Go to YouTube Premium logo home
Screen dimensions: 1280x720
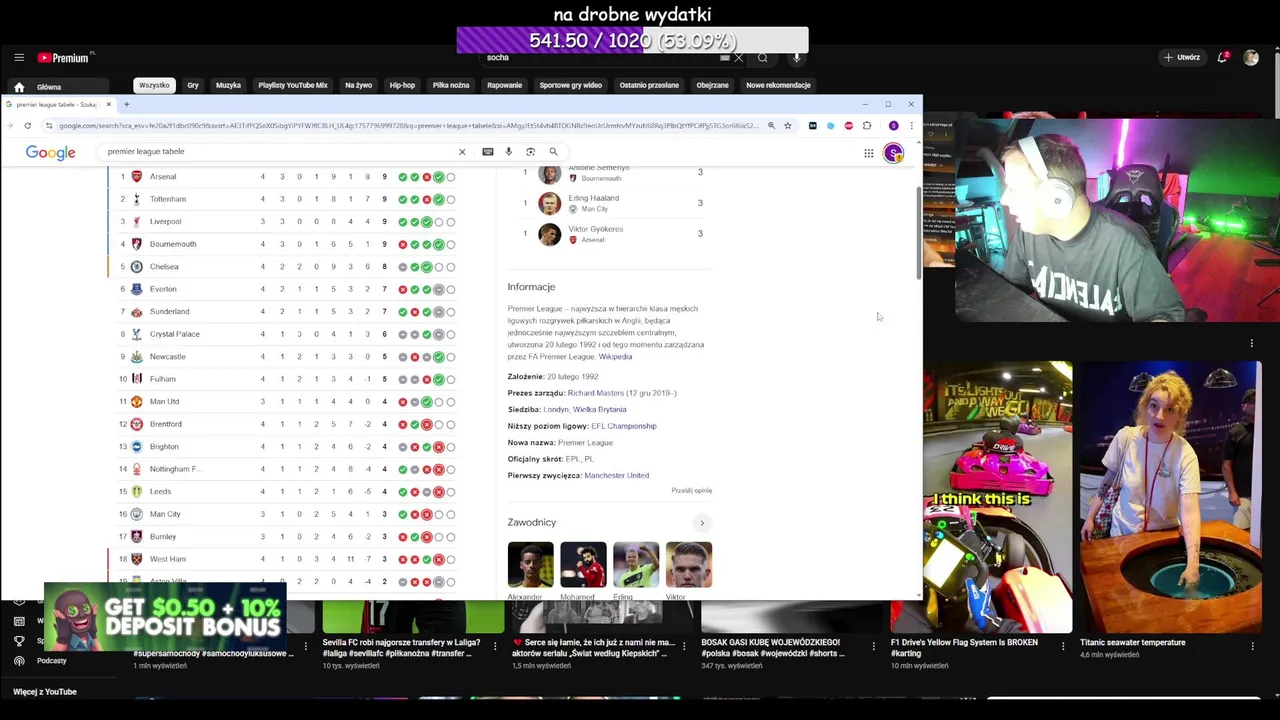tap(64, 58)
